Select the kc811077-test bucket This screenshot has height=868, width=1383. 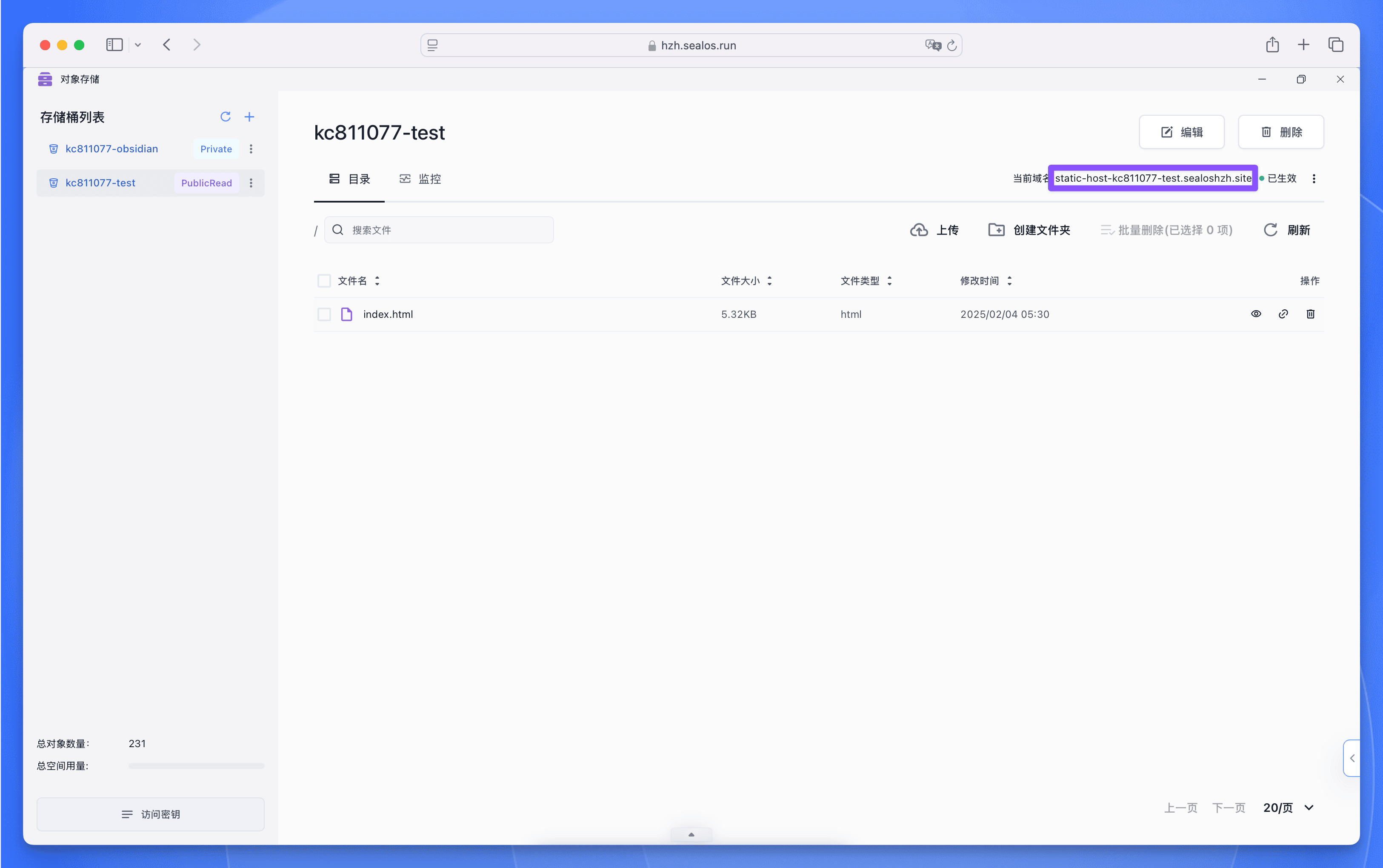click(x=100, y=183)
